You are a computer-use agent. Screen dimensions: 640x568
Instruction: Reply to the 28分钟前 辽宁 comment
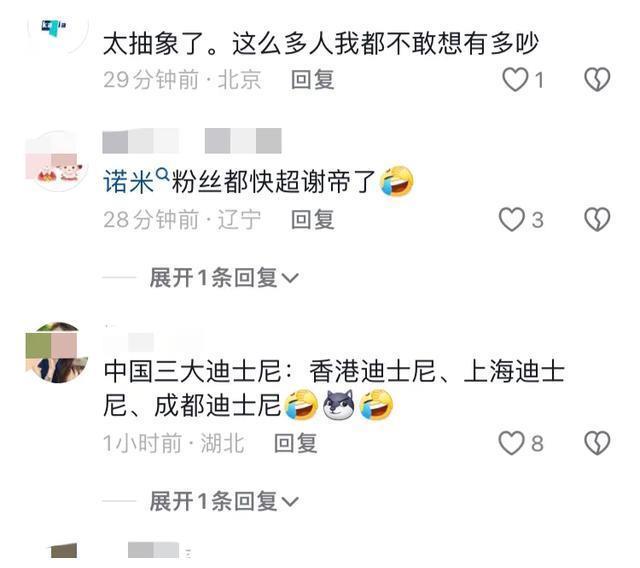tap(313, 220)
